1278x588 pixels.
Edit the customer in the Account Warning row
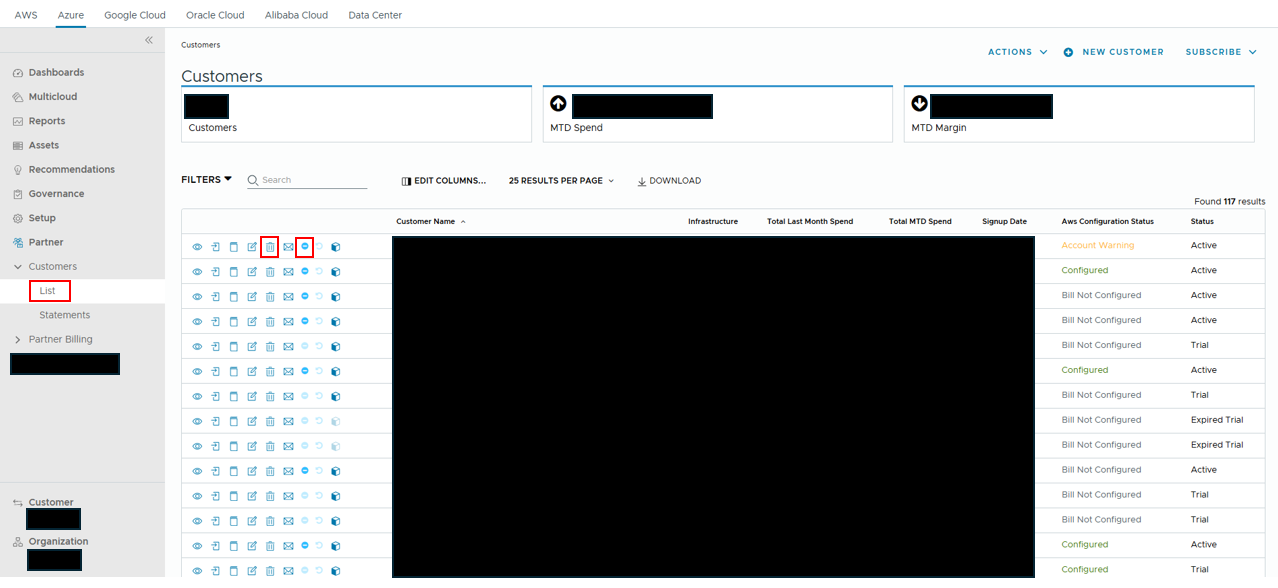[x=252, y=246]
